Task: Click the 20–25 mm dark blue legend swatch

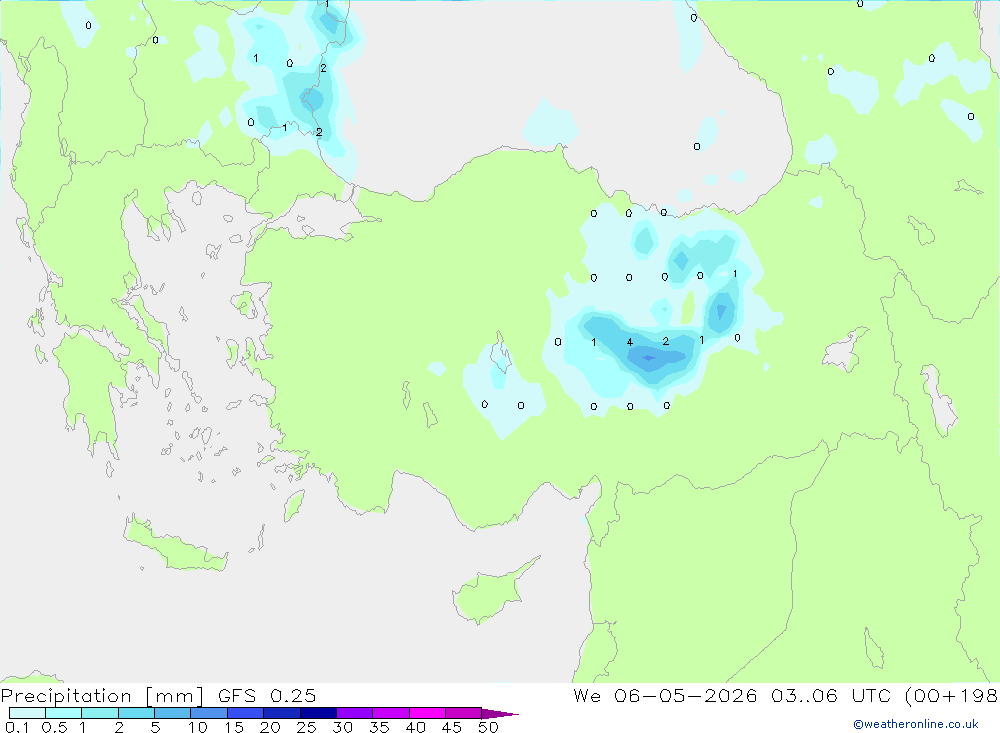Action: pos(282,713)
